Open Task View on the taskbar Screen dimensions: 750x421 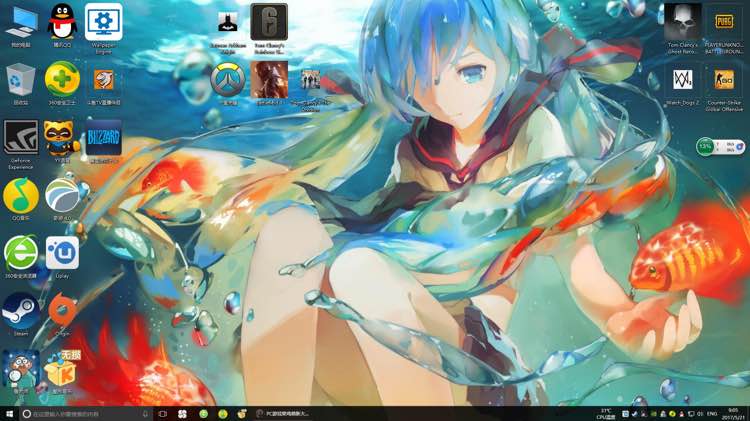point(163,414)
